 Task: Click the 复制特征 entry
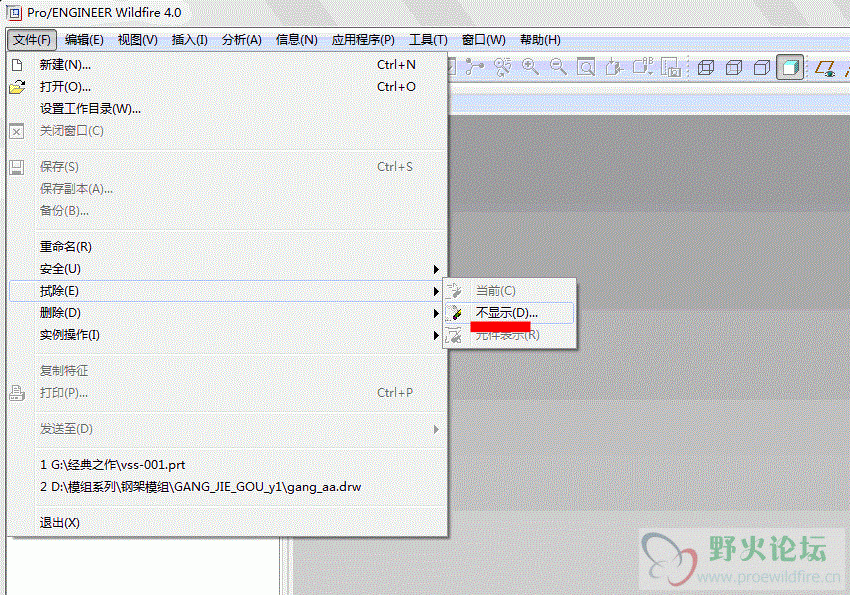click(228, 371)
